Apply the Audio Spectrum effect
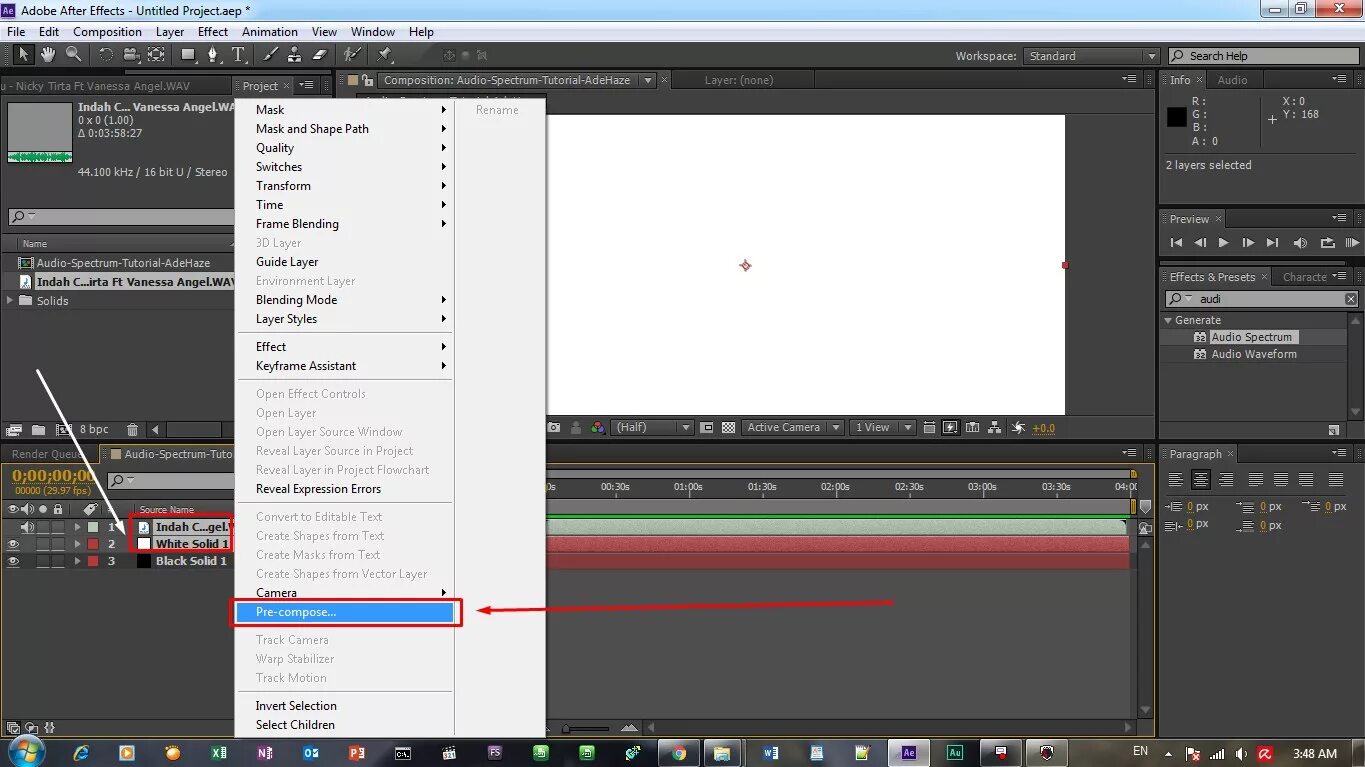 coord(1251,337)
